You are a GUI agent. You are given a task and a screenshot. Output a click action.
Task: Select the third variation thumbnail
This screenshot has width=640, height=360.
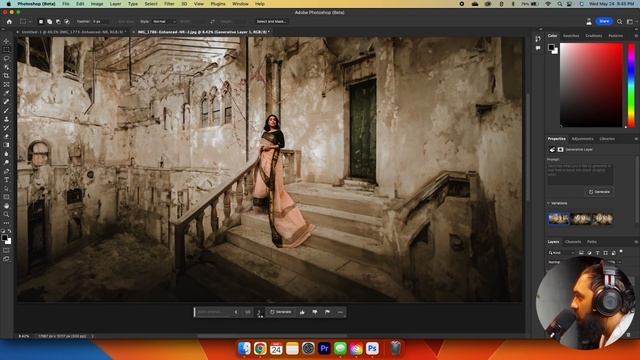tap(602, 219)
